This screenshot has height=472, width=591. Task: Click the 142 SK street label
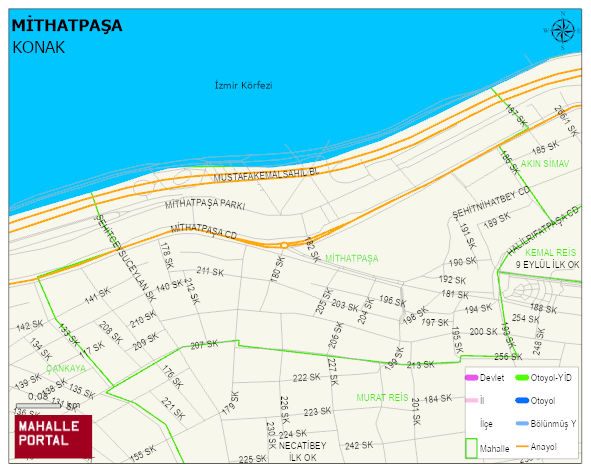click(30, 326)
